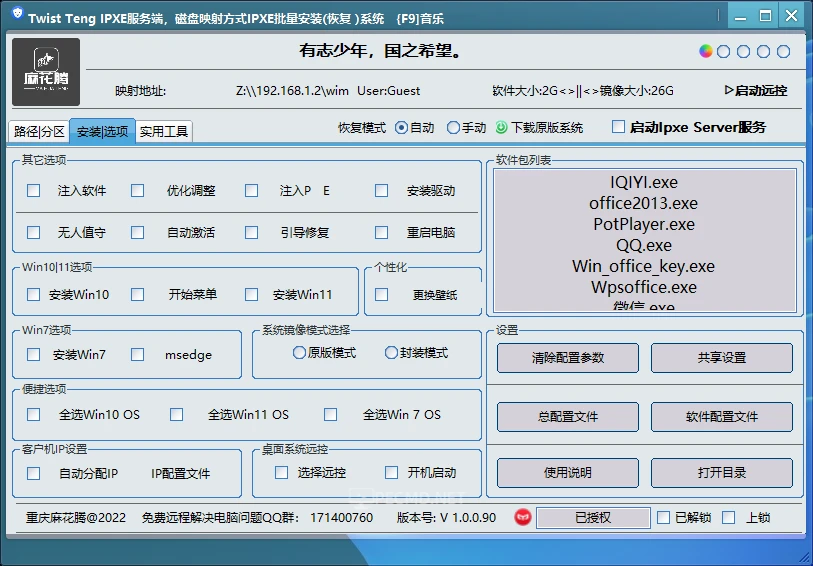Tick the 开始菜单 checkbox

[x=137, y=295]
